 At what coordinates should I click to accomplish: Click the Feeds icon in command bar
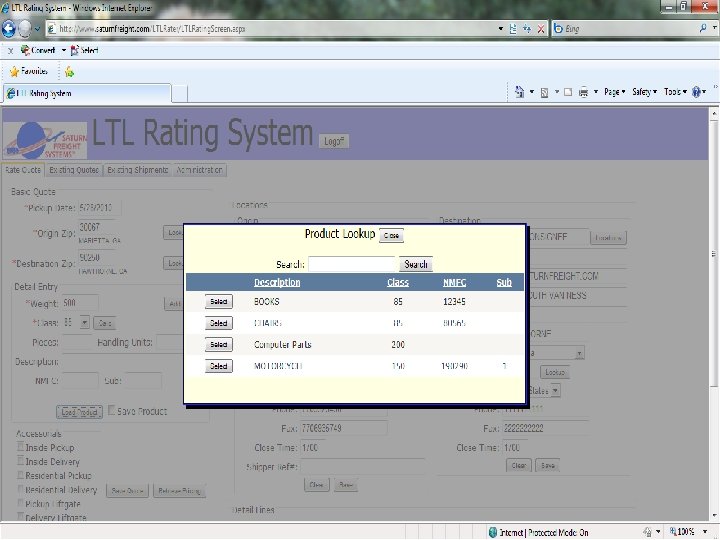click(545, 92)
